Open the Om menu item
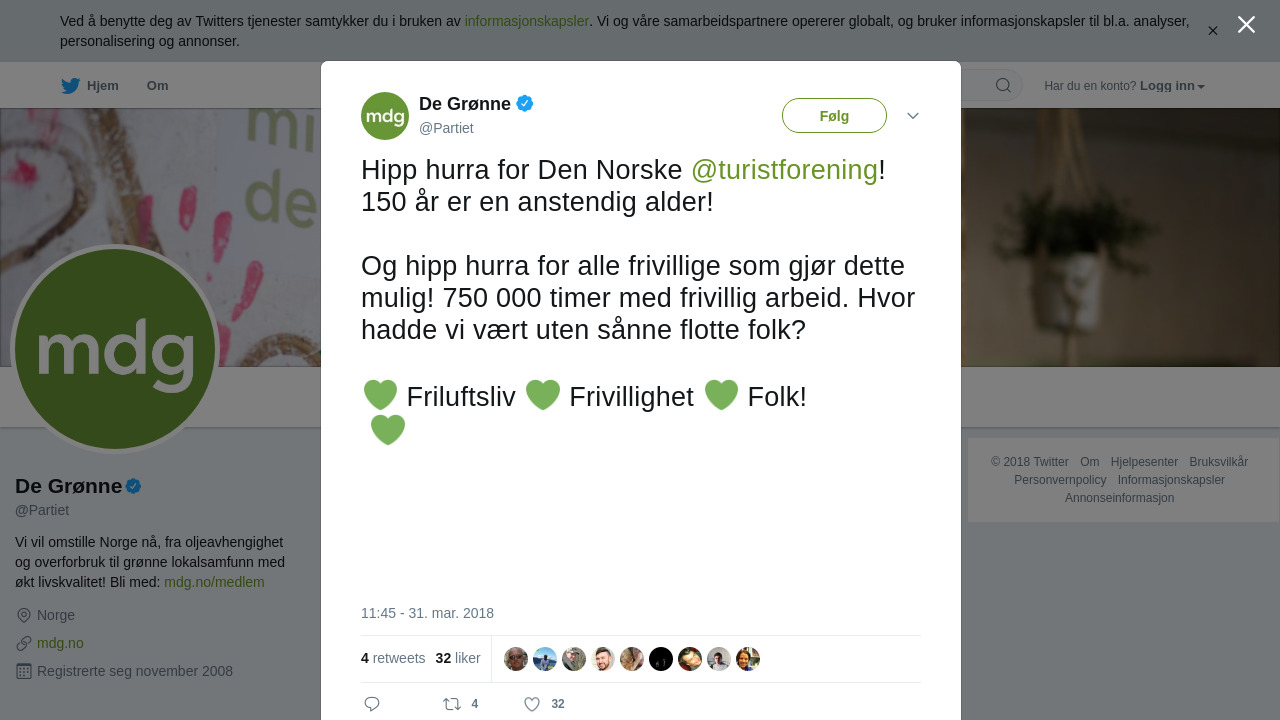 [158, 86]
